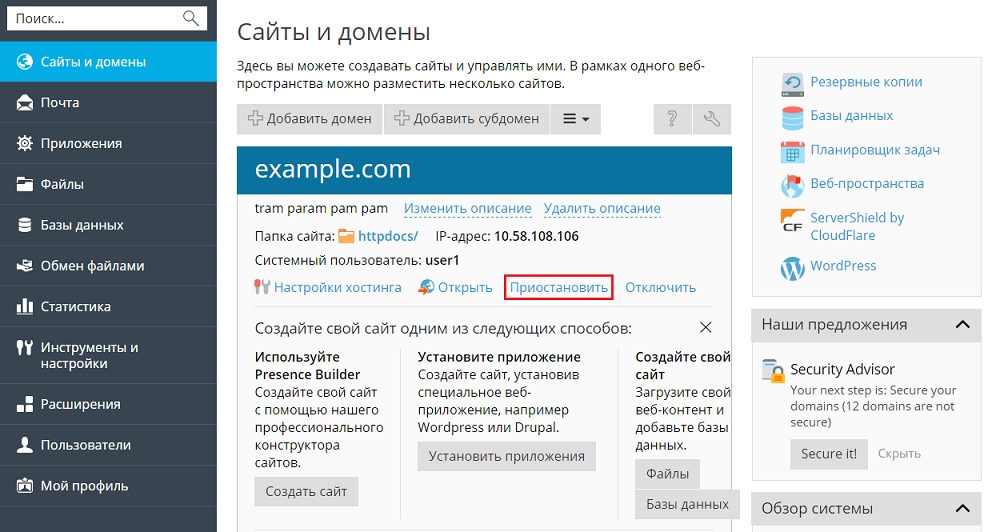This screenshot has height=532, width=992.
Task: Click the scheduled tasks calendar icon
Action: pyautogui.click(x=793, y=151)
